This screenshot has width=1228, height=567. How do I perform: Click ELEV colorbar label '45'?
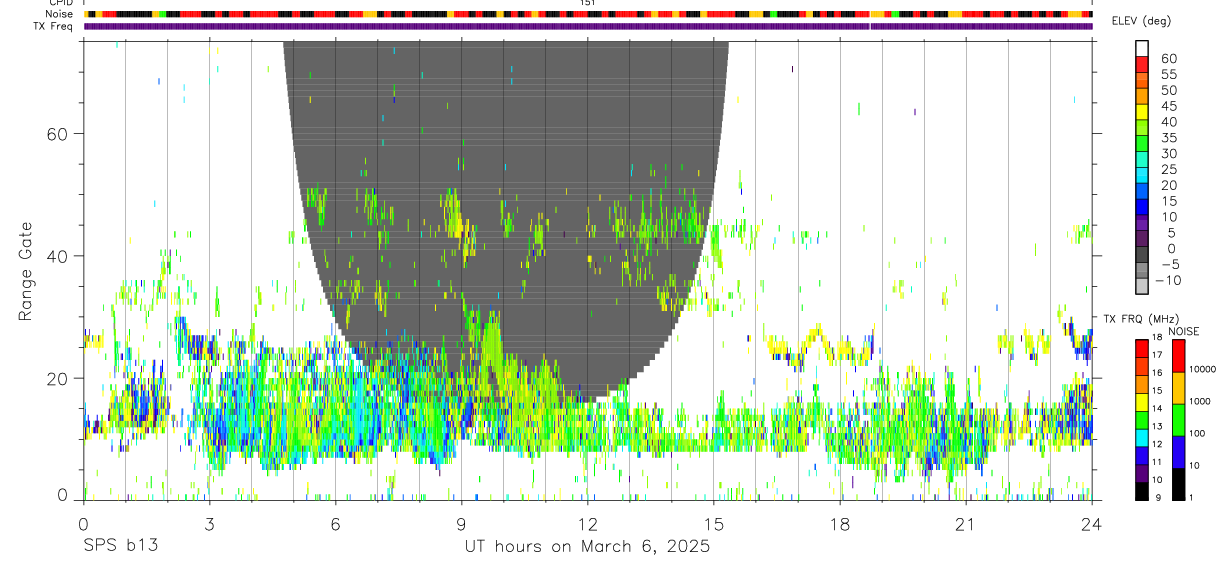[x=1167, y=106]
